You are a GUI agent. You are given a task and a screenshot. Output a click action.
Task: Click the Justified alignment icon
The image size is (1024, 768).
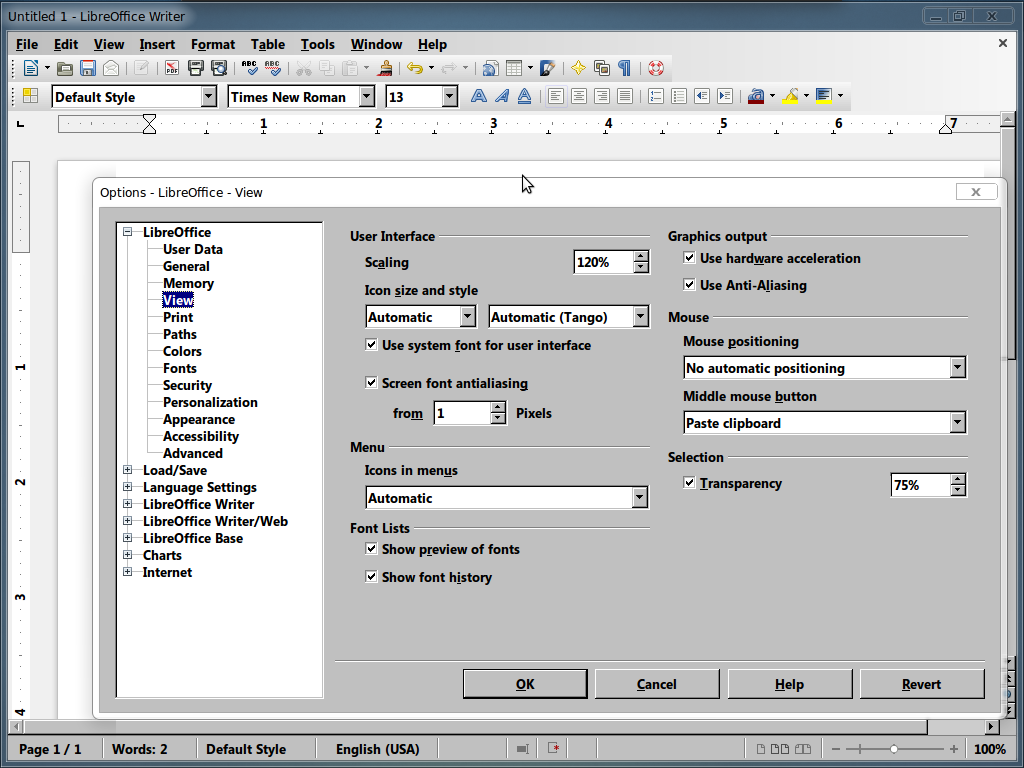point(625,96)
